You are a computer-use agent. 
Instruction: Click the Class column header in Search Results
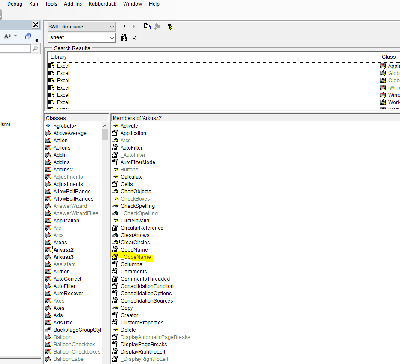(x=389, y=57)
